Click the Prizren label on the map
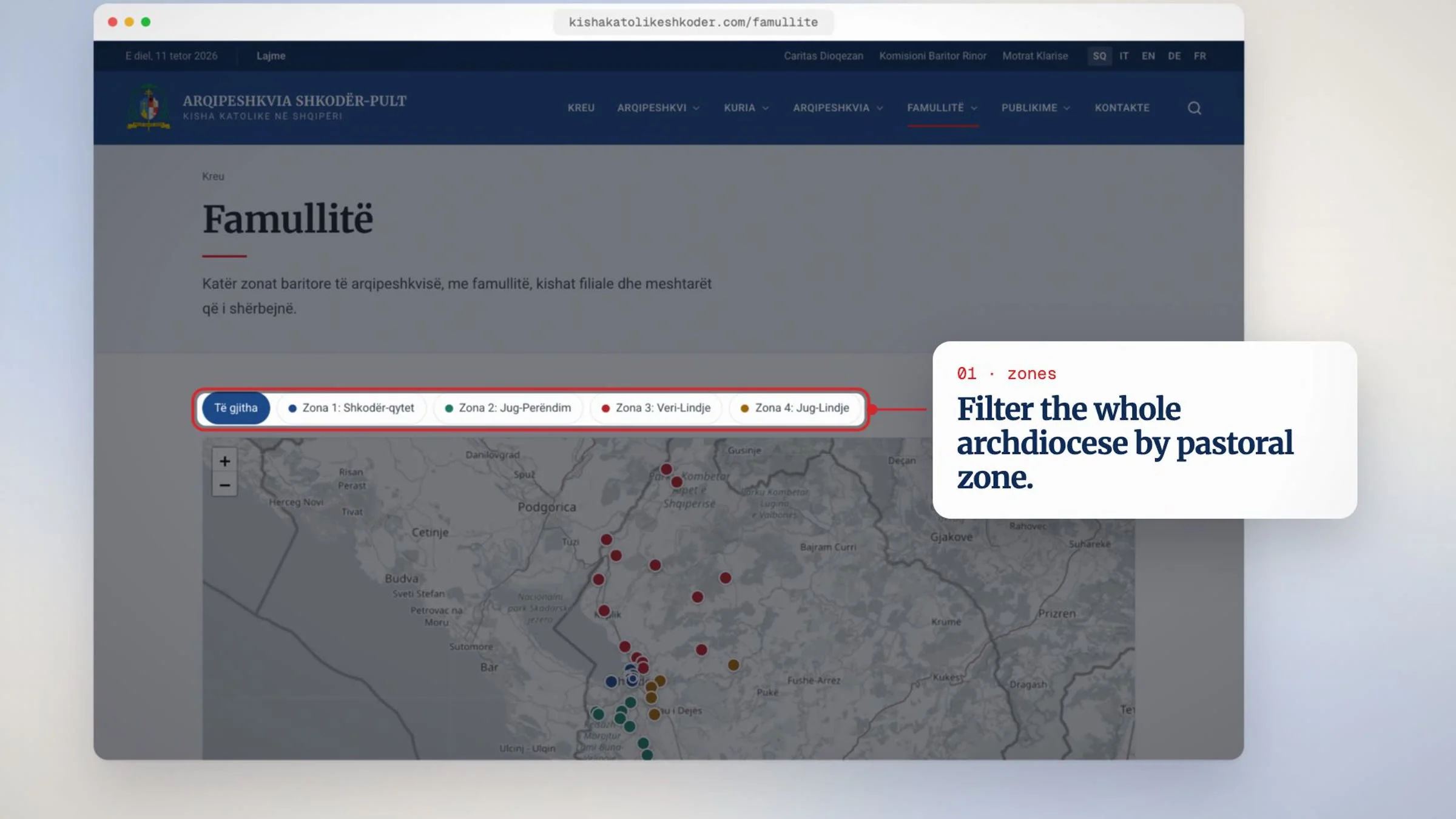1456x819 pixels. click(x=1057, y=613)
